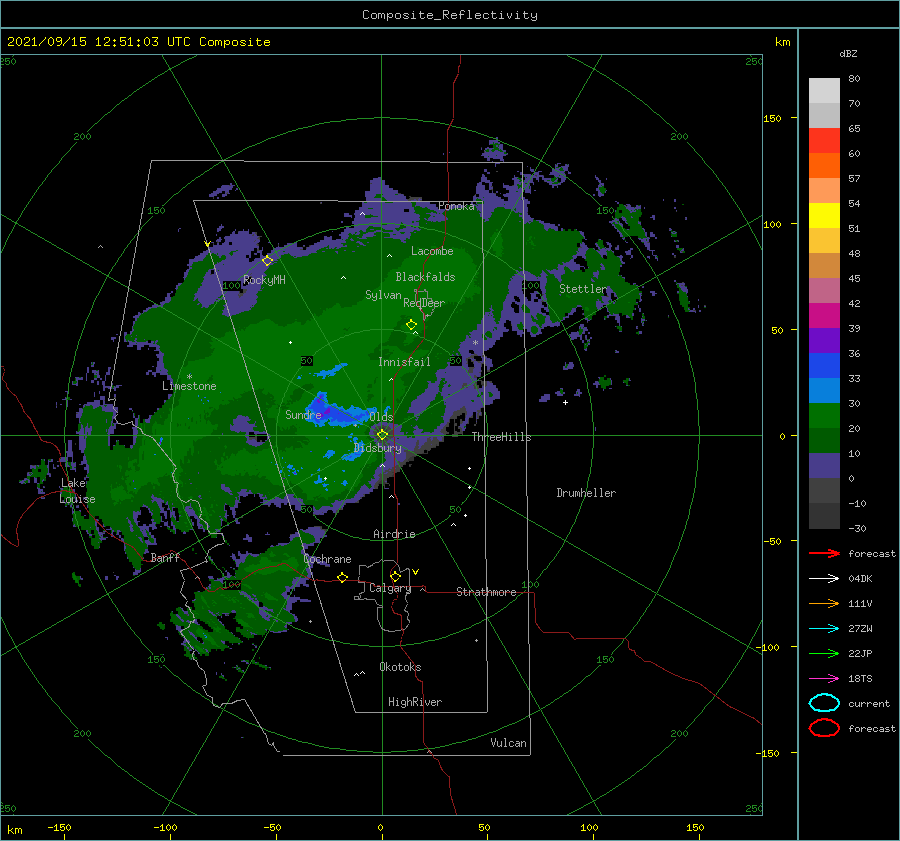This screenshot has width=900, height=841.
Task: Click the ThreeHills town label
Action: click(502, 437)
